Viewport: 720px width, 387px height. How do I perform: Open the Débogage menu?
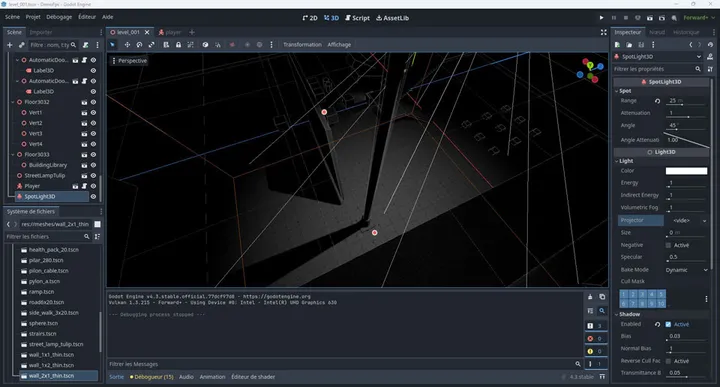59,17
